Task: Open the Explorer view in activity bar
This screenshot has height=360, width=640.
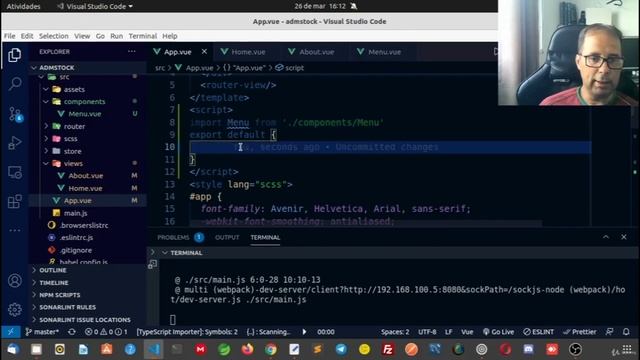Action: (15, 55)
